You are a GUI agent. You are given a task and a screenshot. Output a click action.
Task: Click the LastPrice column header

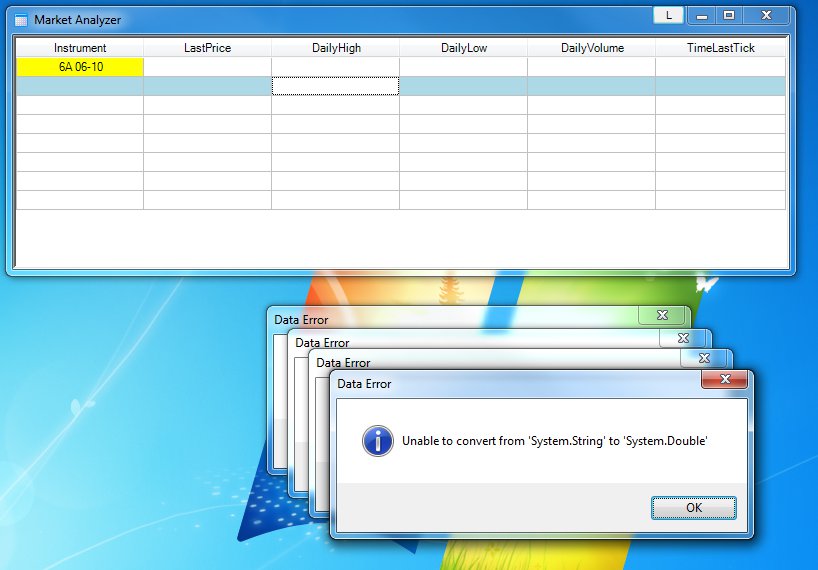[207, 48]
